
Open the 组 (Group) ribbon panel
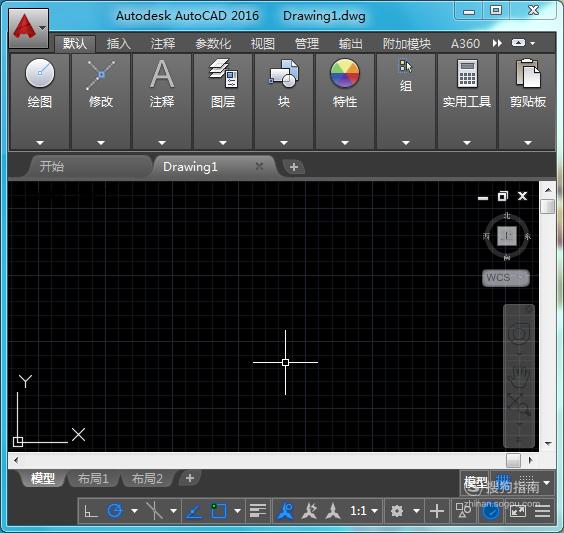click(406, 101)
